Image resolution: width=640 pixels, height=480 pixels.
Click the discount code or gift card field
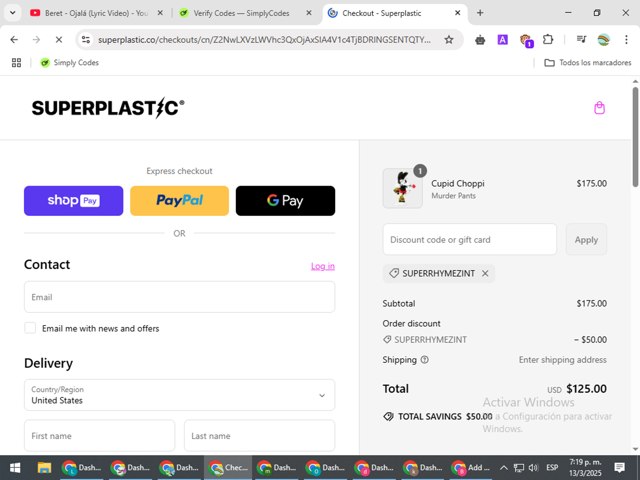[469, 240]
